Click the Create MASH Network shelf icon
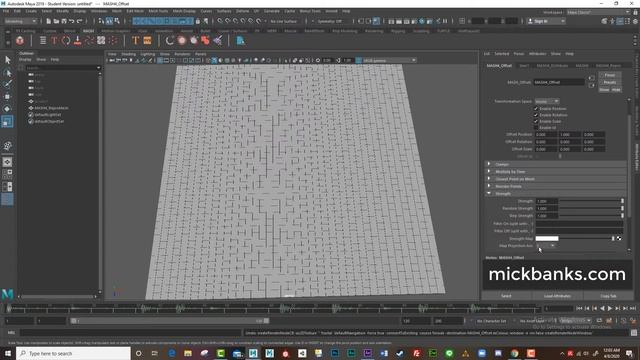640x360 pixels. click(x=20, y=40)
